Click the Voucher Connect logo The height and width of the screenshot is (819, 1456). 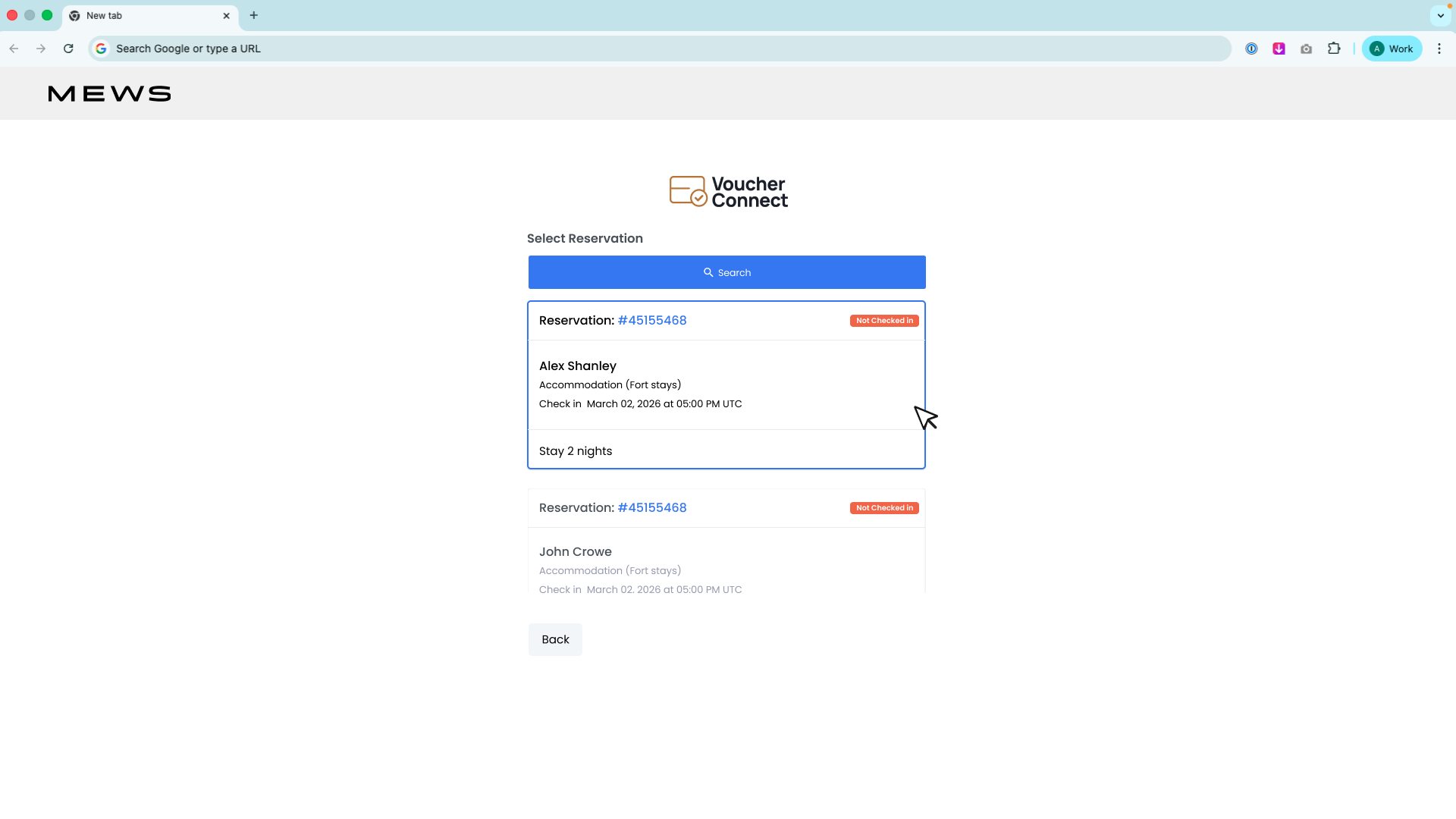click(x=728, y=192)
